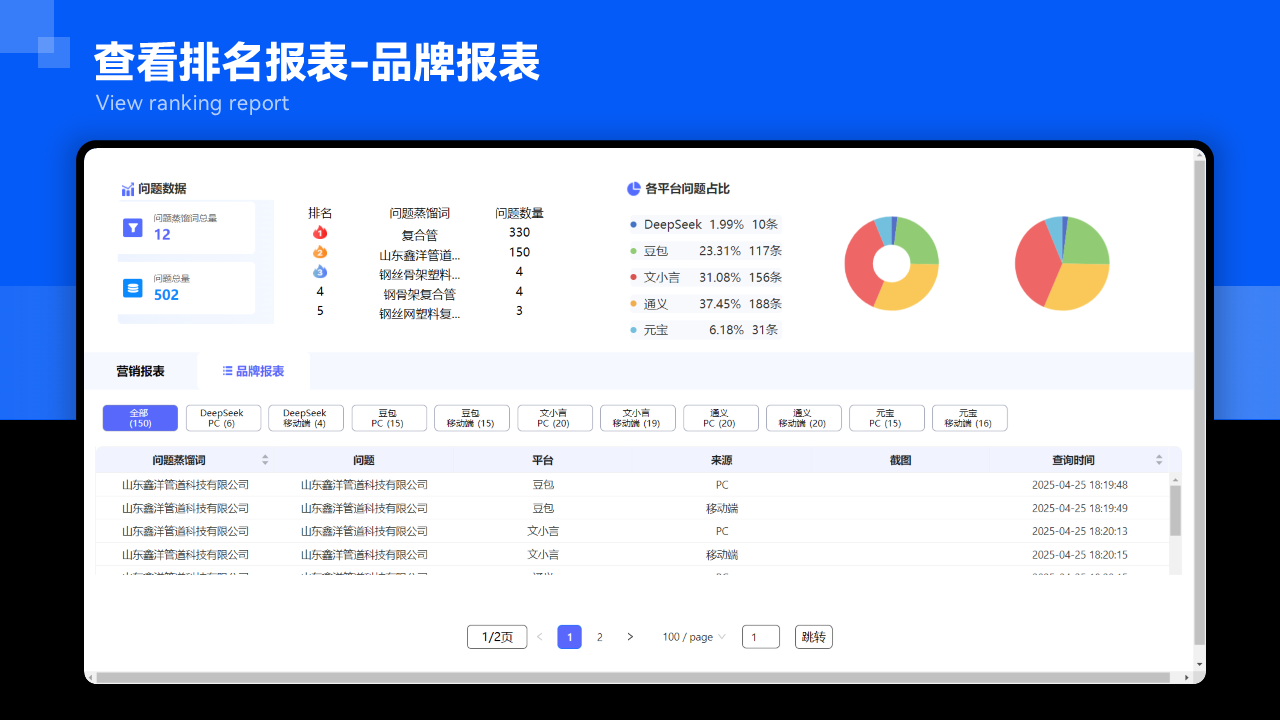Viewport: 1280px width, 720px height.
Task: Click the bar chart icon next to 问题数据
Action: click(x=127, y=189)
